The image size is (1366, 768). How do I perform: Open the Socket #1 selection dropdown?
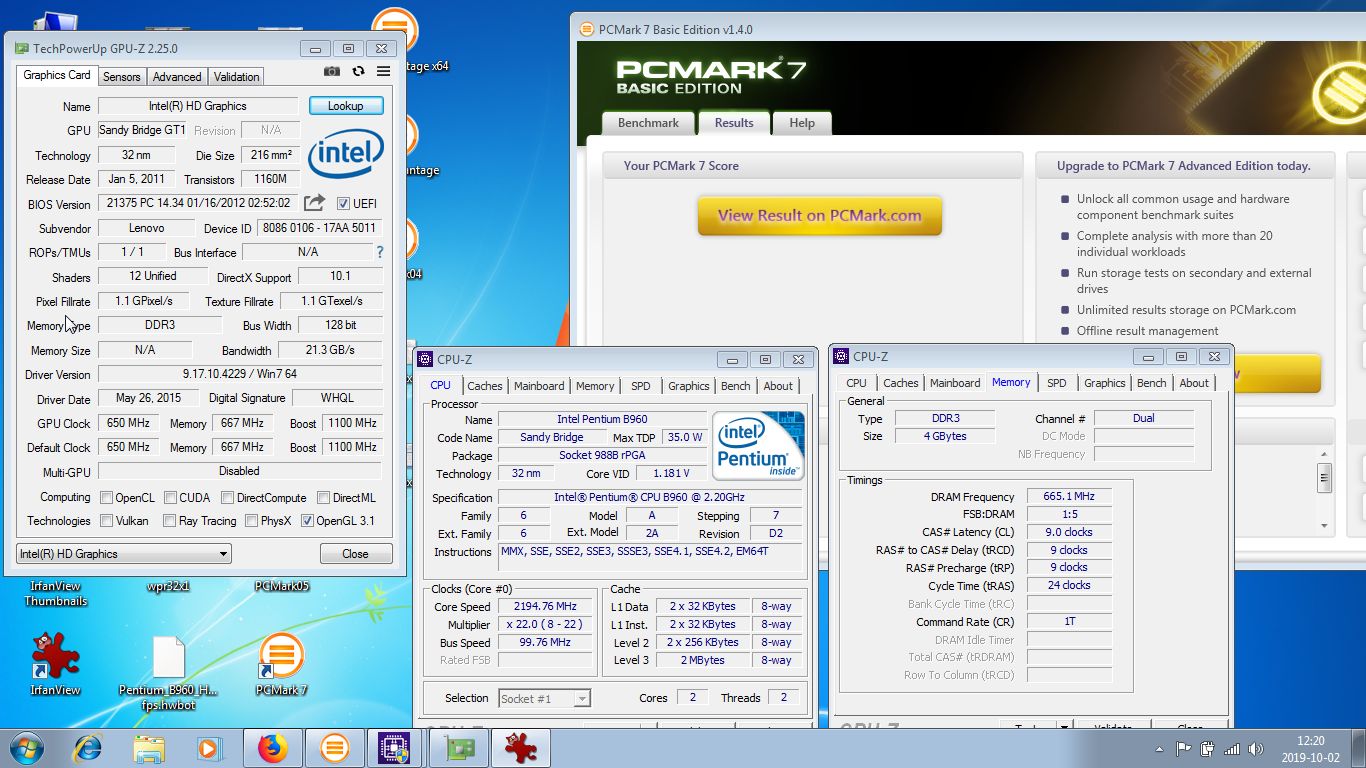(545, 698)
